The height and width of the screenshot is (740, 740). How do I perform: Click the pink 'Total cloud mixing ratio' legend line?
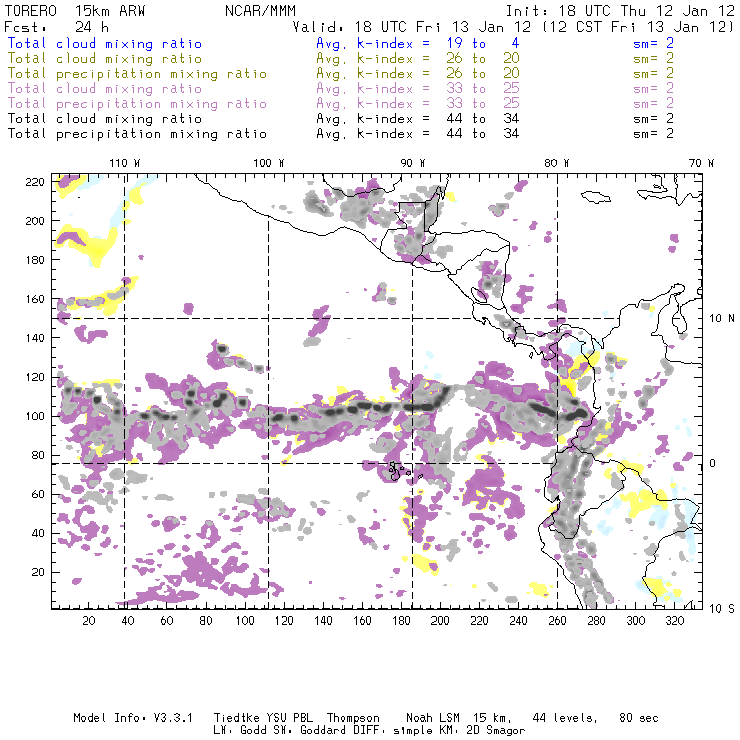(104, 89)
